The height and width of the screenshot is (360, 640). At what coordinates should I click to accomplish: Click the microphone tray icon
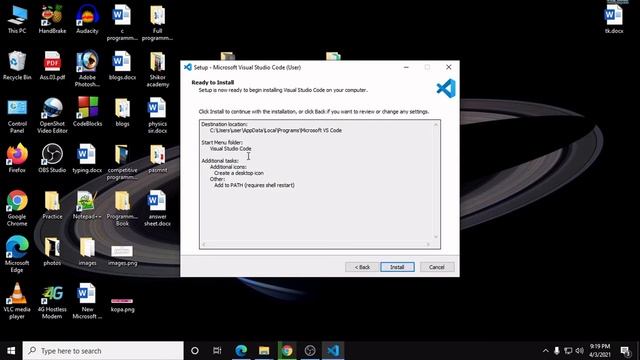tap(557, 351)
